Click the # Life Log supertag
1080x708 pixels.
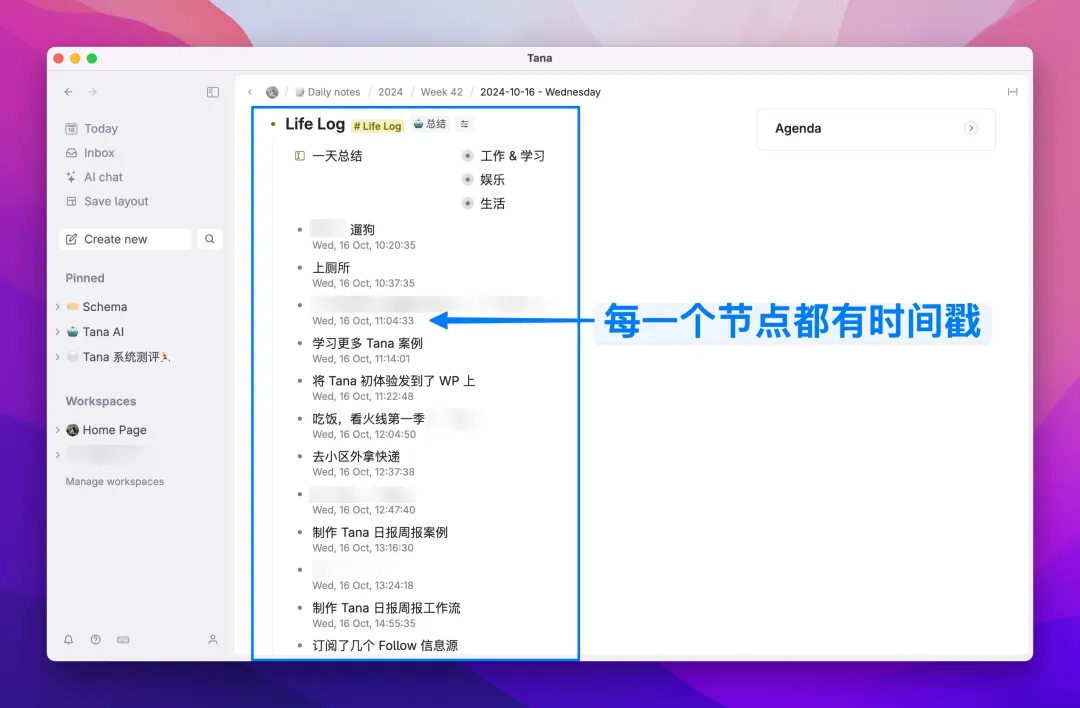(377, 126)
